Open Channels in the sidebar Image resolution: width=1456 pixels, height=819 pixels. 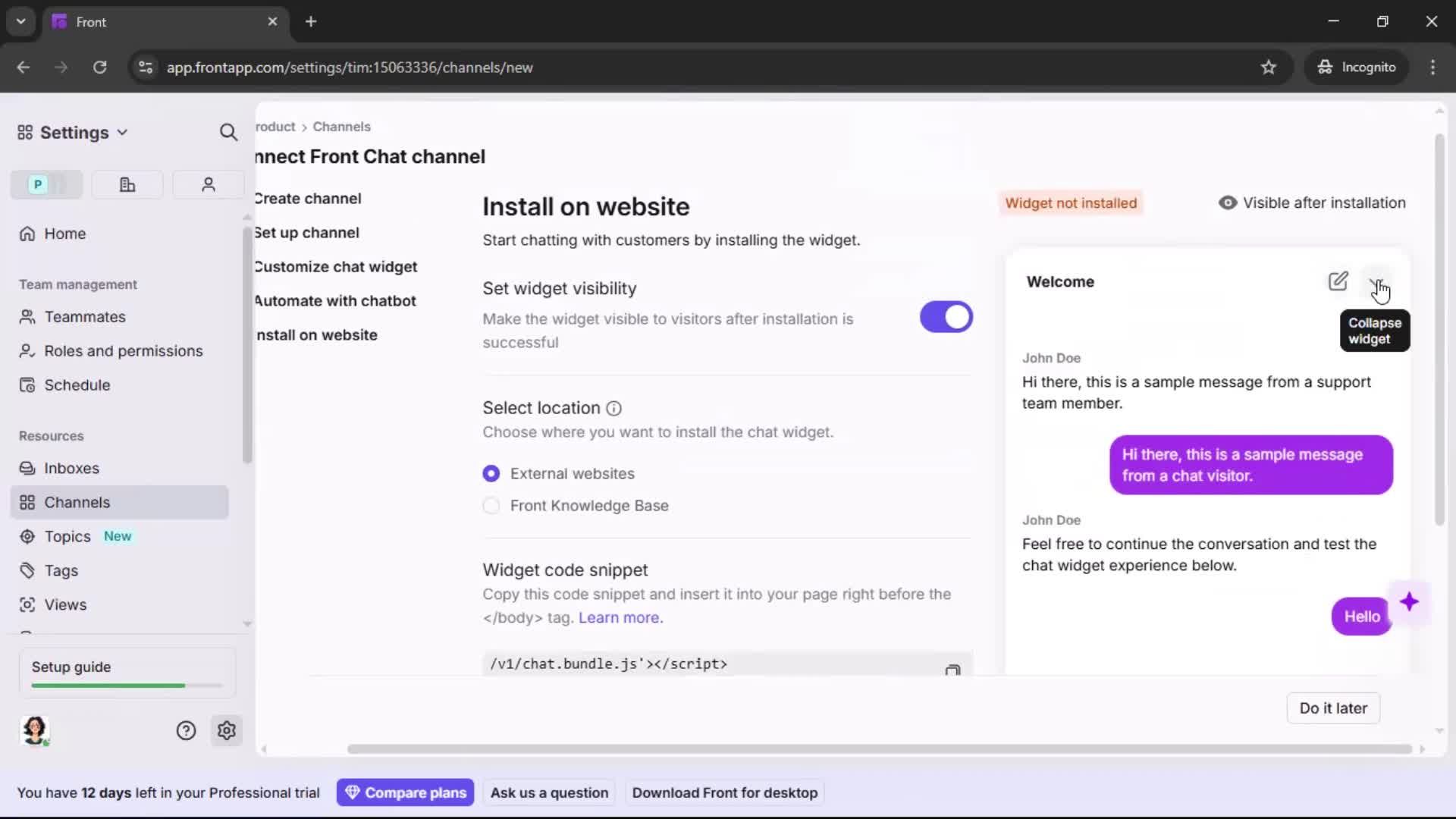click(x=77, y=502)
